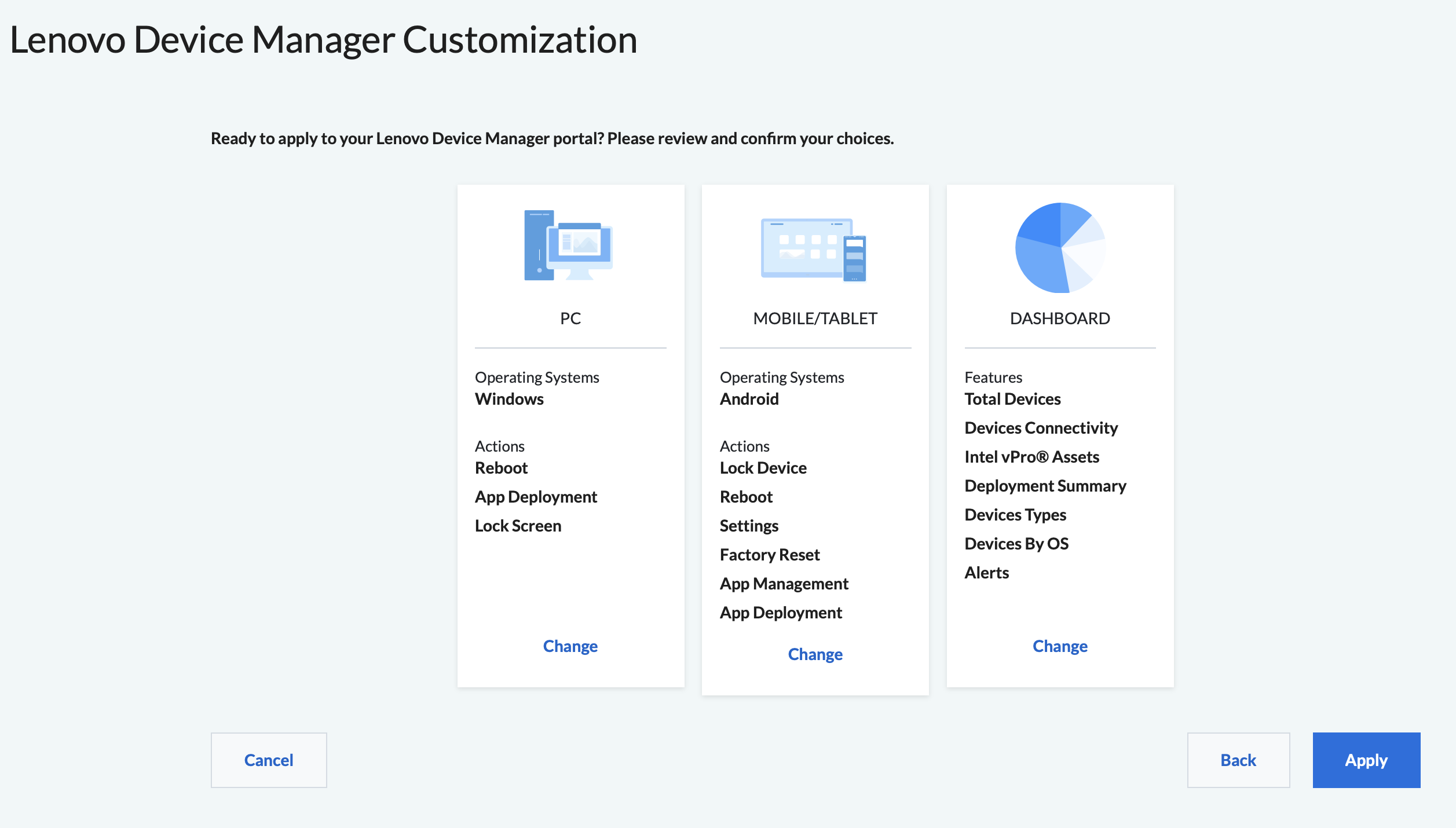Click 'App Management' action text
Viewport: 1456px width, 828px height.
click(x=784, y=584)
